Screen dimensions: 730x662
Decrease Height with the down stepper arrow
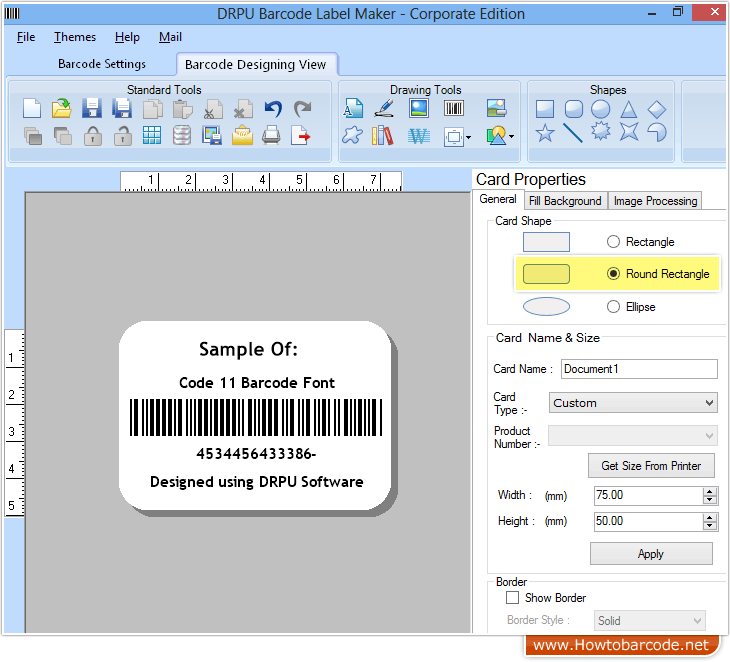click(x=710, y=526)
